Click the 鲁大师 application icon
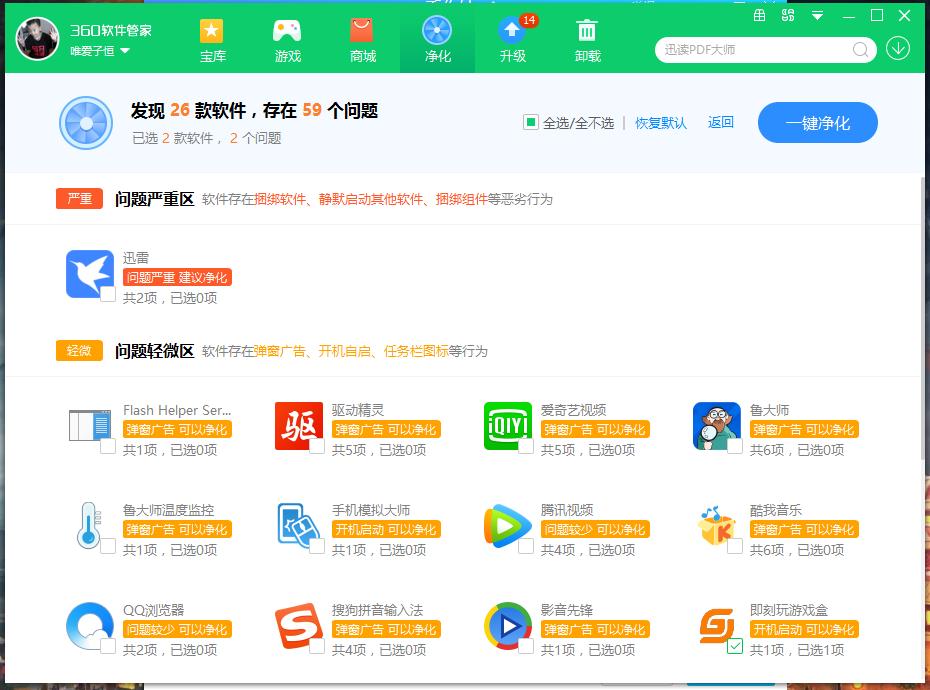 (x=716, y=425)
